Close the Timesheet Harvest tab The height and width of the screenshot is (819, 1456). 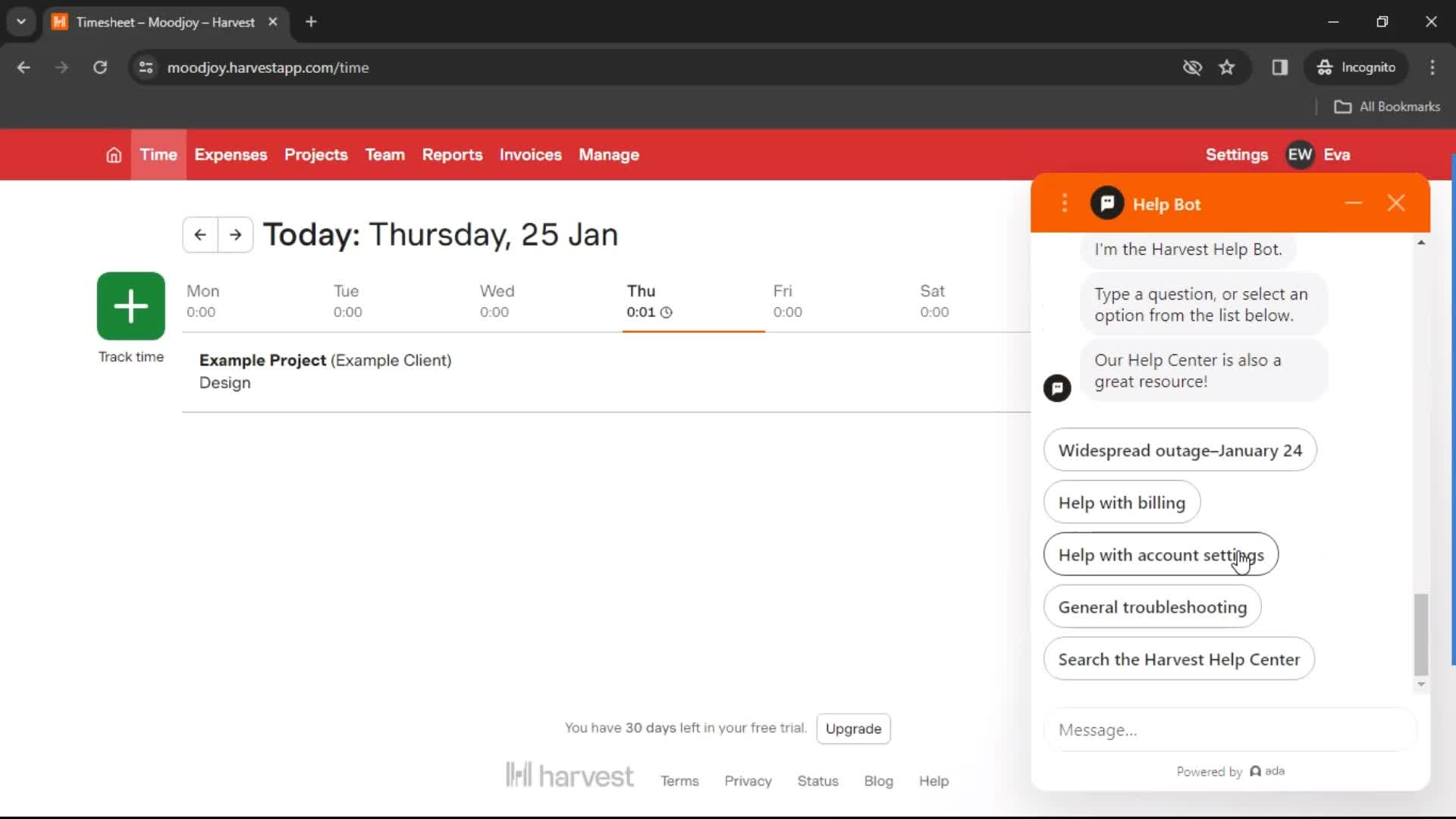[273, 22]
